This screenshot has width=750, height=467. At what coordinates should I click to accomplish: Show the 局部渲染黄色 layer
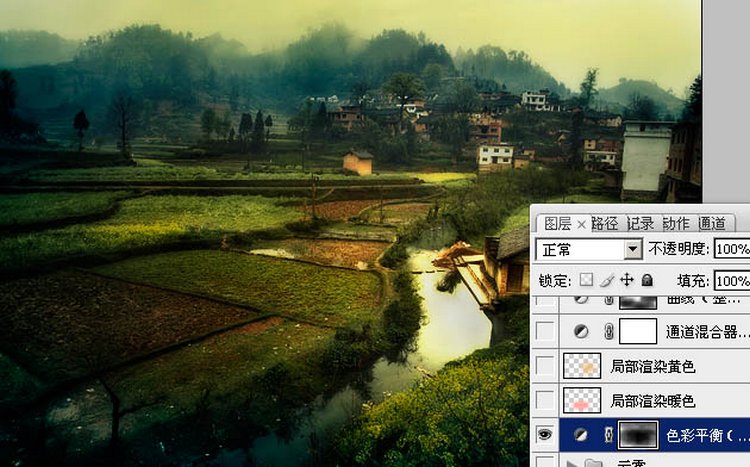pyautogui.click(x=544, y=366)
